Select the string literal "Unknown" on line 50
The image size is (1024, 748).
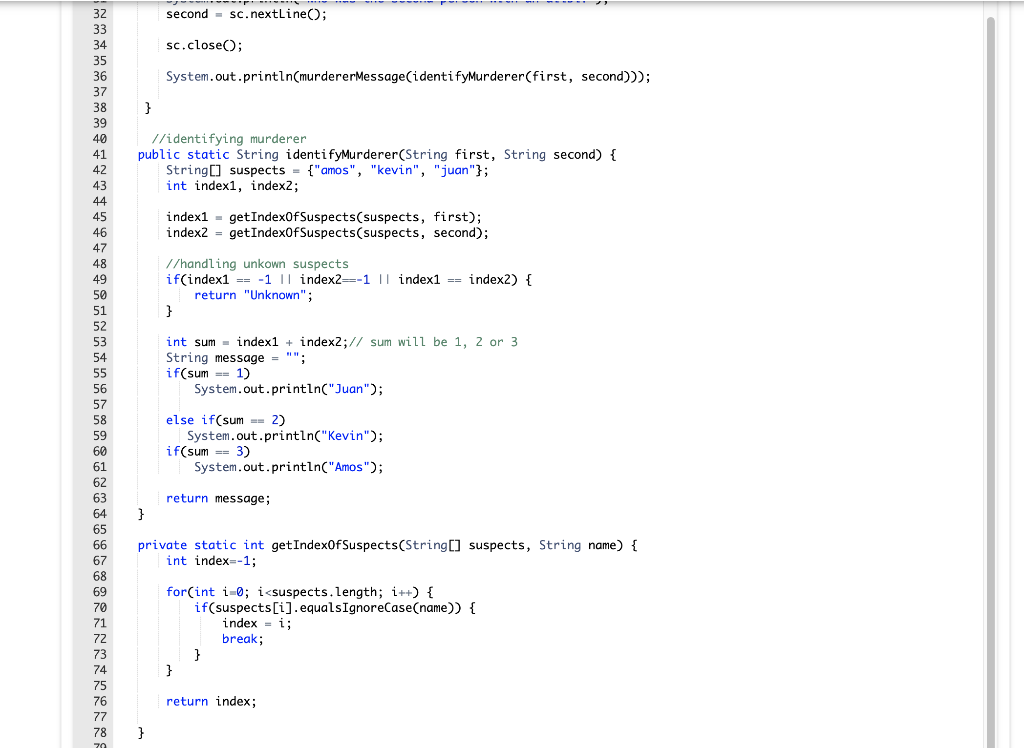[x=277, y=294]
